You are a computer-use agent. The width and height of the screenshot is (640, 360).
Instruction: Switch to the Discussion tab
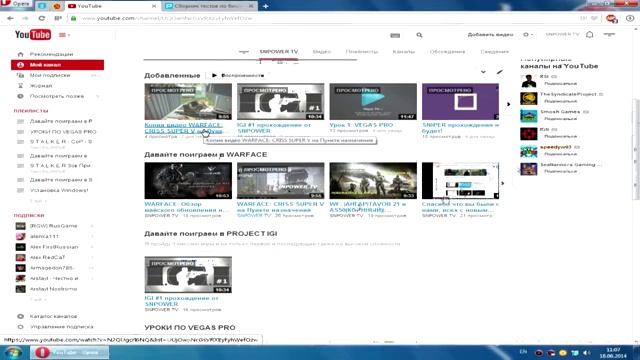pyautogui.click(x=447, y=52)
